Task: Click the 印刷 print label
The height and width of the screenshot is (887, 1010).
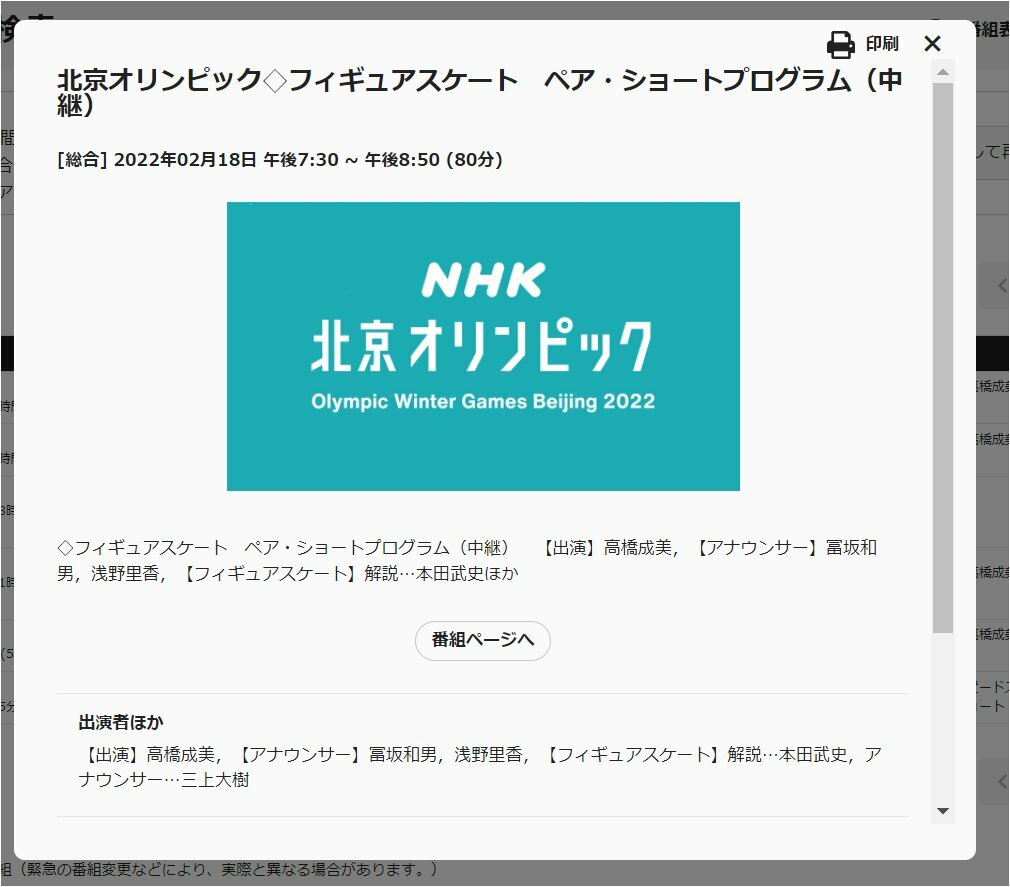Action: coord(882,44)
